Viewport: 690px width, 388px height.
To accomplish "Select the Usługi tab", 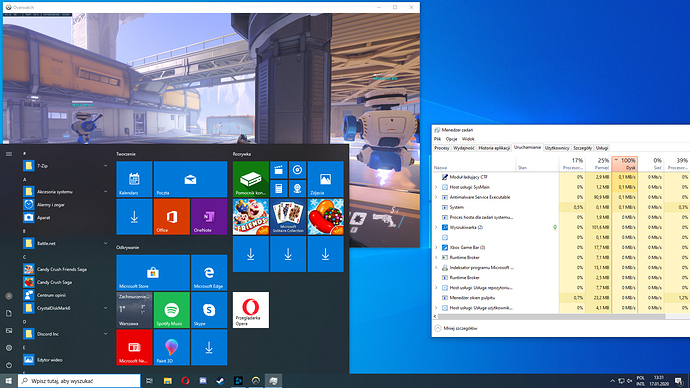I will pyautogui.click(x=602, y=148).
